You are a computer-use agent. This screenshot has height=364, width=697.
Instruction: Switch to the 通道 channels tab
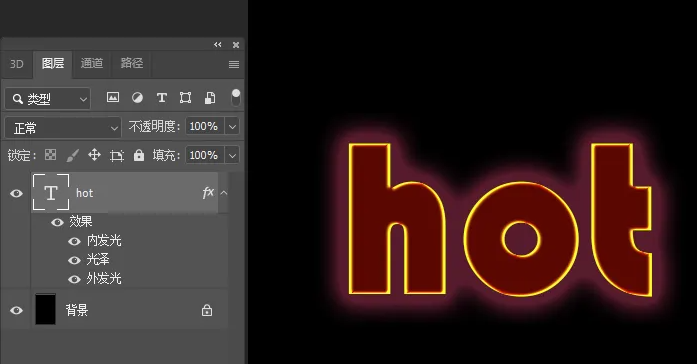(x=92, y=63)
